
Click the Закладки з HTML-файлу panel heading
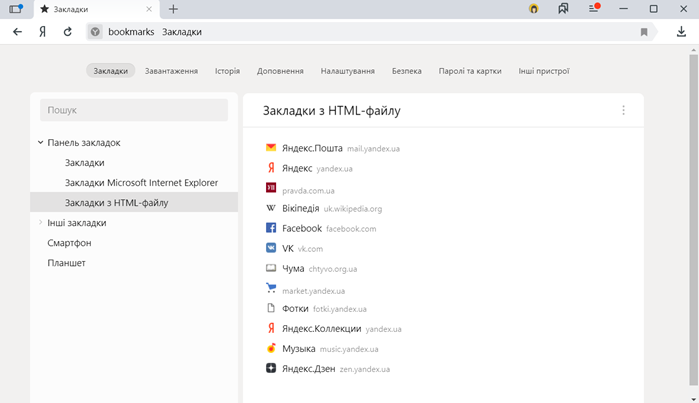332,111
